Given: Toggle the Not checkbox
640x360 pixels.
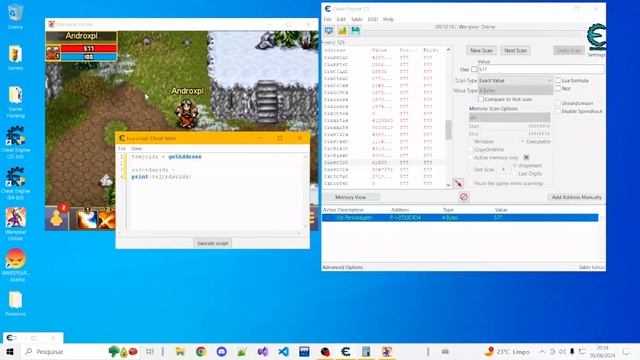Looking at the screenshot, I should pyautogui.click(x=558, y=88).
